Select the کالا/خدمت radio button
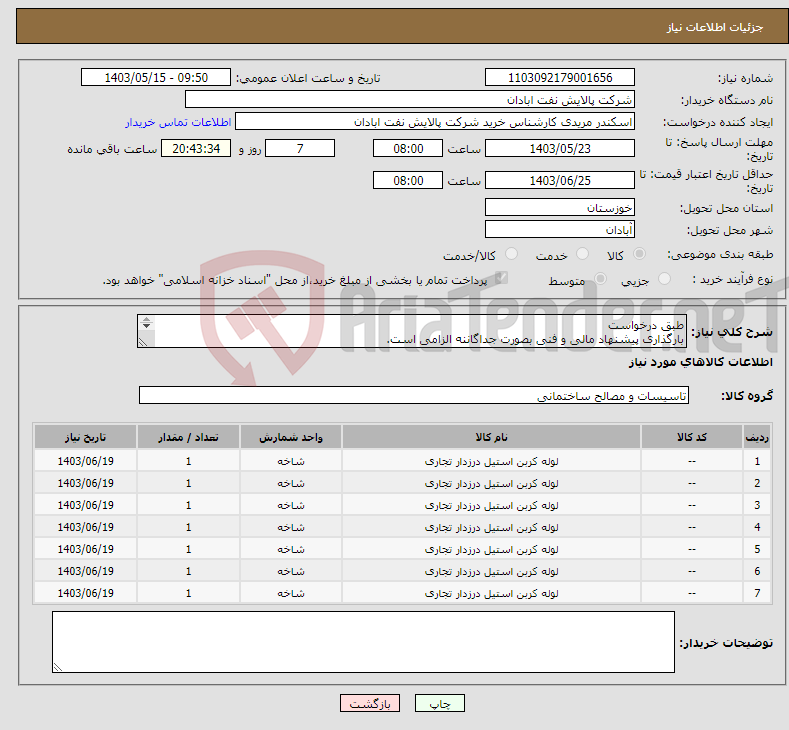 coord(511,254)
